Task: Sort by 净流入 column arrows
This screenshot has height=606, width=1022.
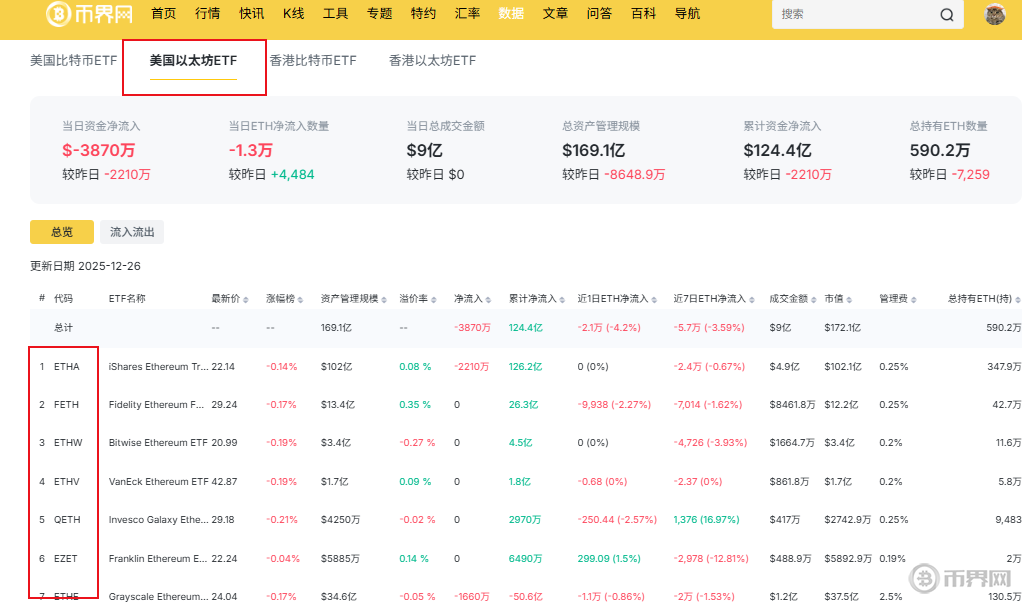Action: pos(488,299)
